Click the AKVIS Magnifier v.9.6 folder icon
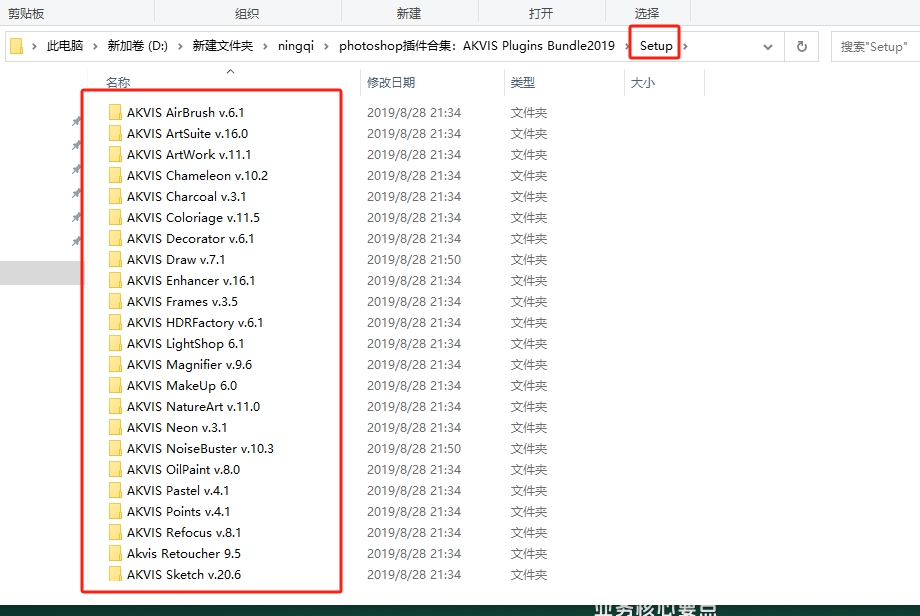The width and height of the screenshot is (920, 616). tap(115, 364)
